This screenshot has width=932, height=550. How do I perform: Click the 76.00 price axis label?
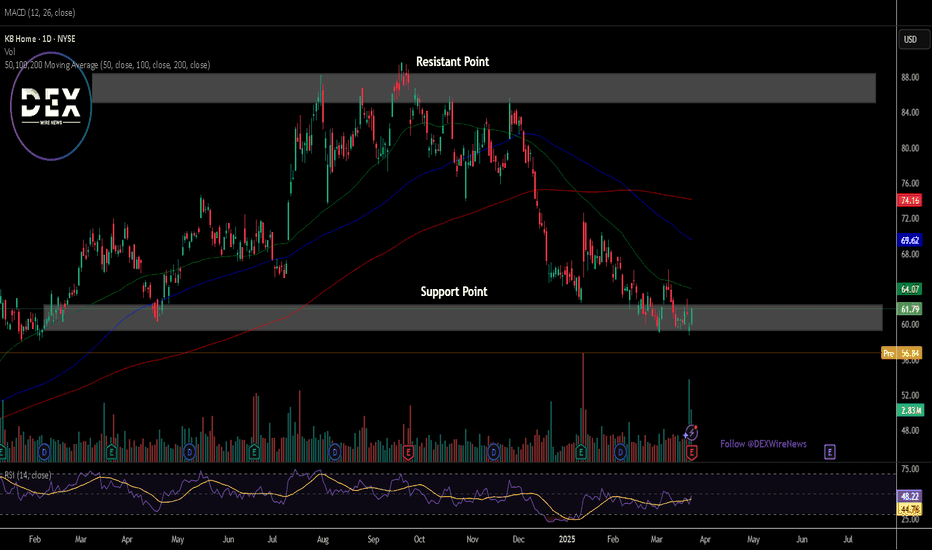910,183
